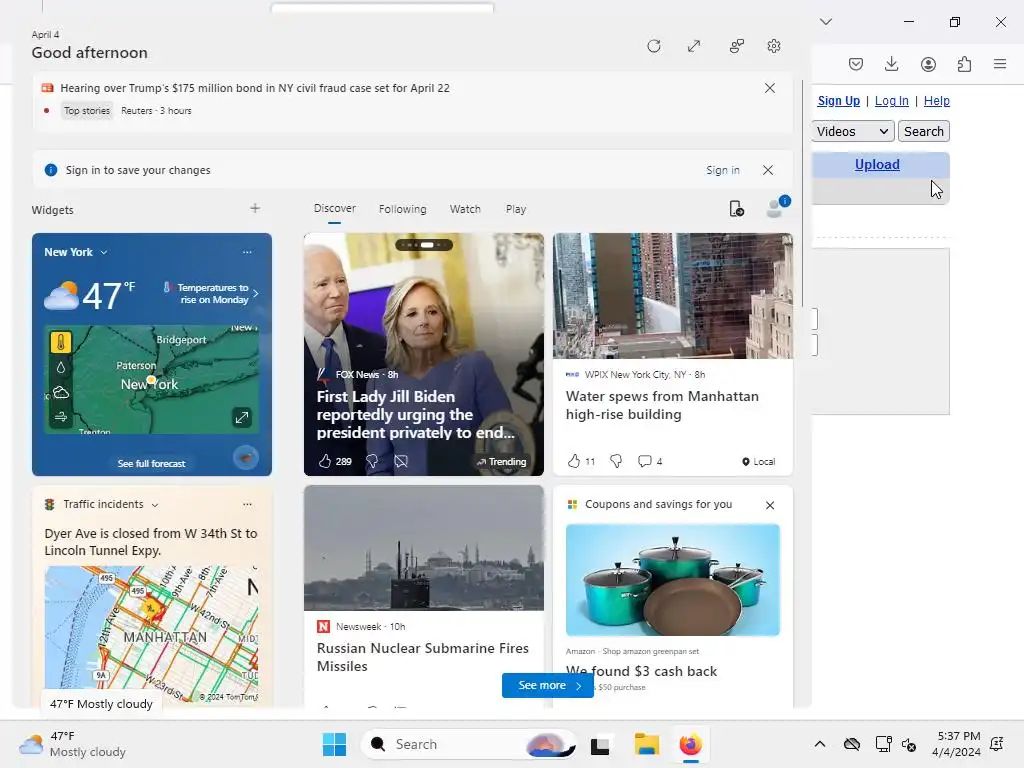
Task: Dislike the Jill Biden story
Action: [x=372, y=461]
